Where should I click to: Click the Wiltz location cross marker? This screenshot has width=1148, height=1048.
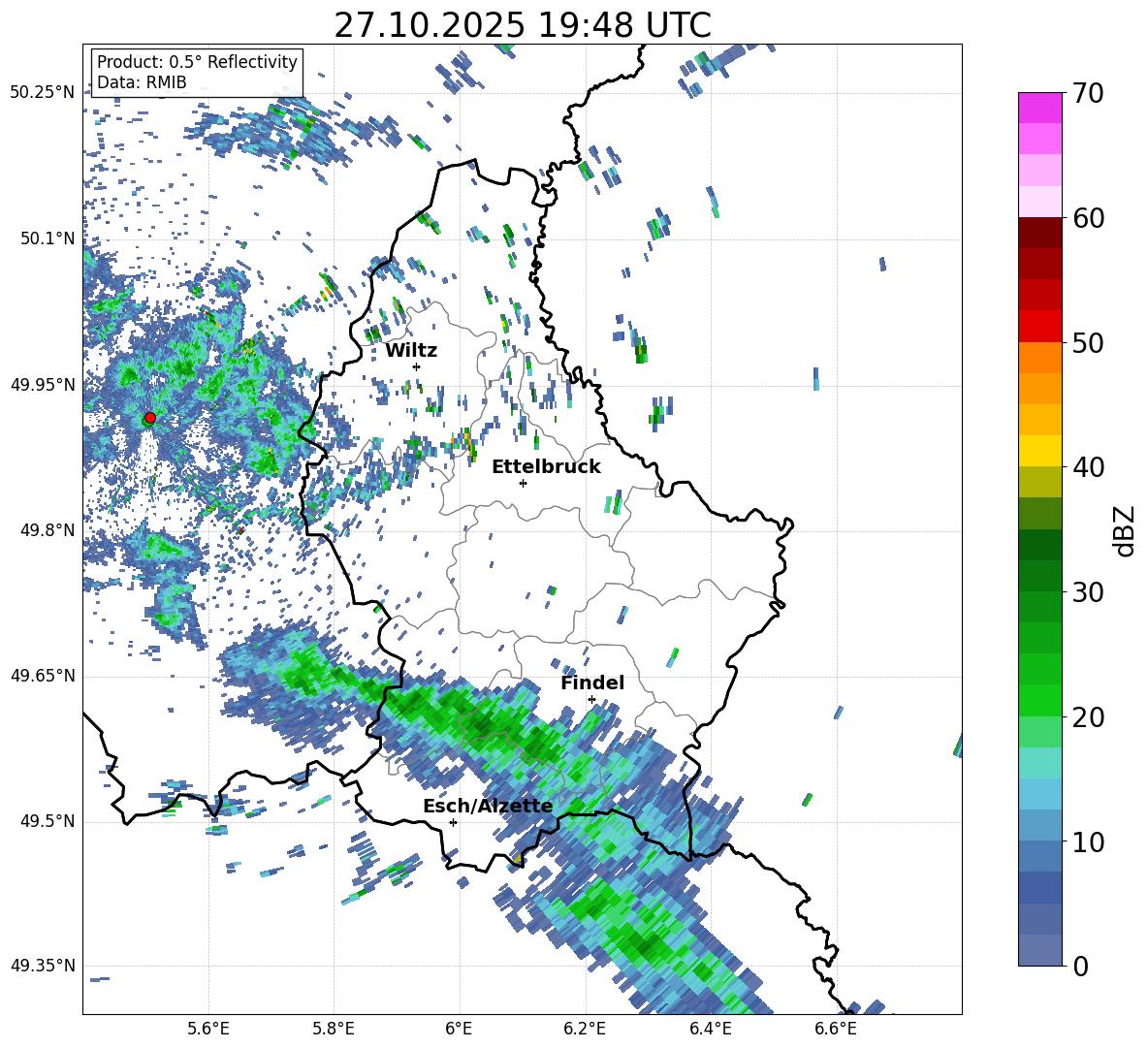click(417, 366)
